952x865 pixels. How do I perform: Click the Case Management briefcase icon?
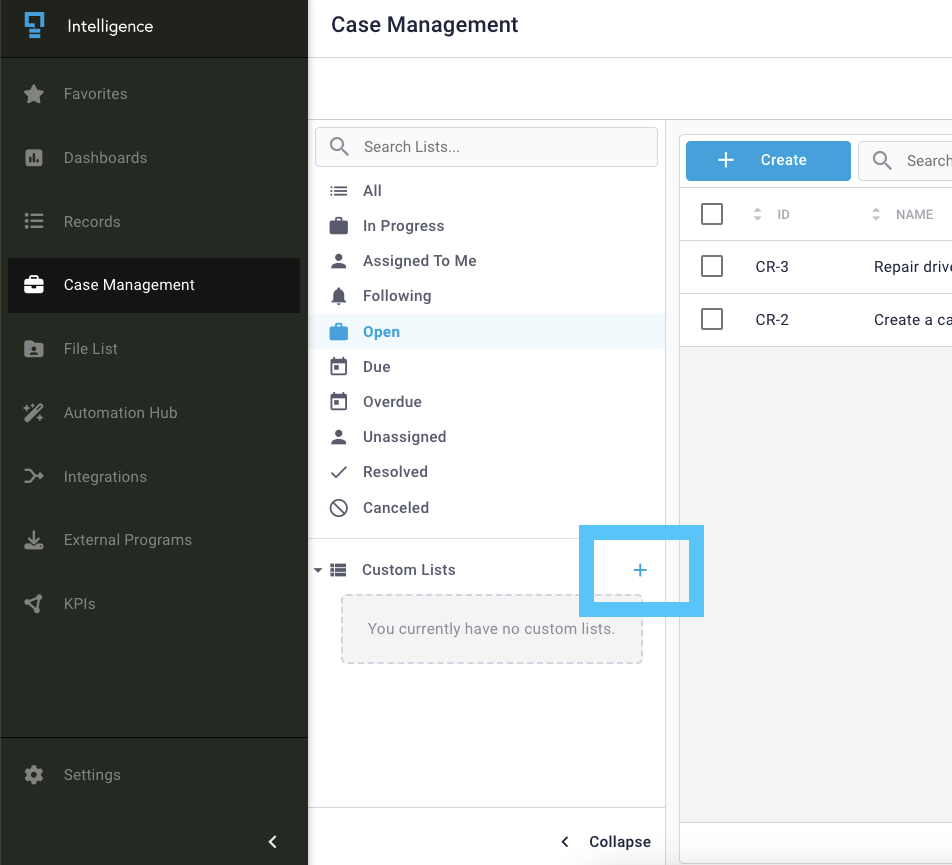pyautogui.click(x=34, y=285)
